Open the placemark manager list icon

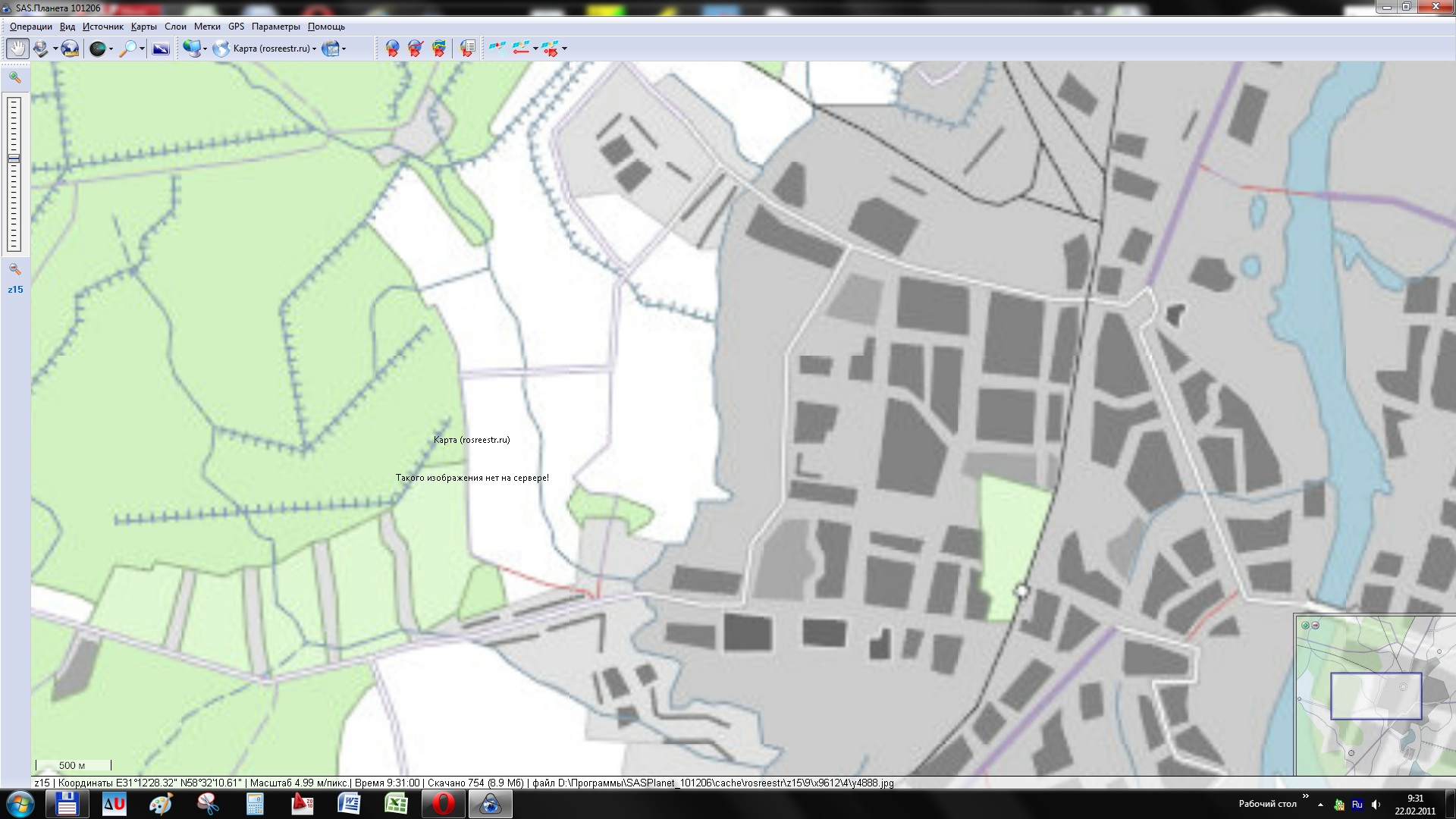467,49
